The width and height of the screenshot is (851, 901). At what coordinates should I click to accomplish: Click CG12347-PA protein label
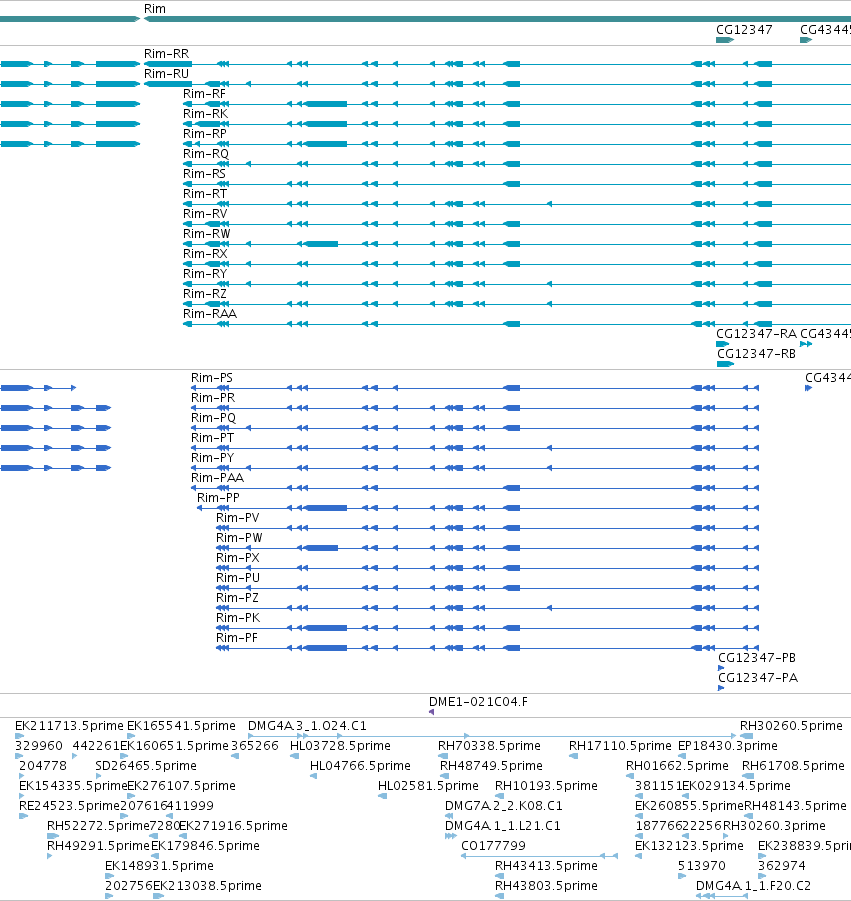758,678
